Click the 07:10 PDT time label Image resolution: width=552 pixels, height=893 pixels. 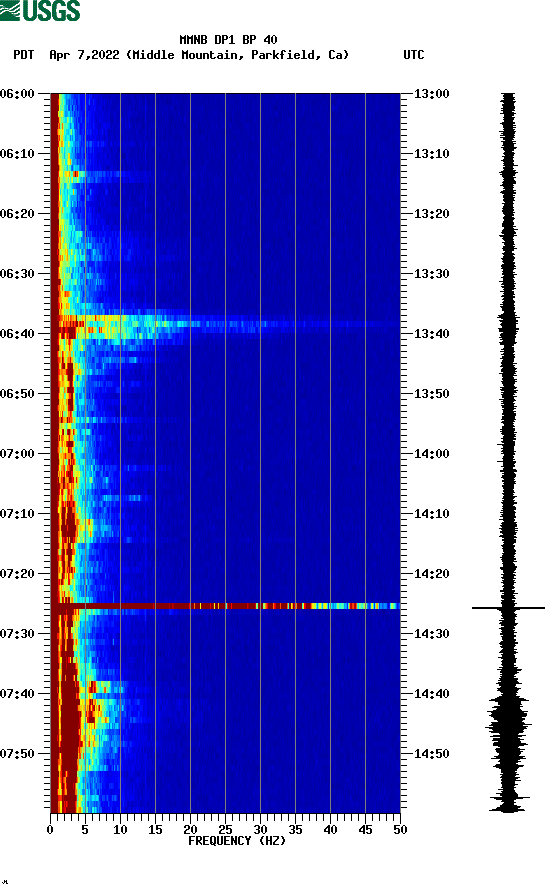17,514
